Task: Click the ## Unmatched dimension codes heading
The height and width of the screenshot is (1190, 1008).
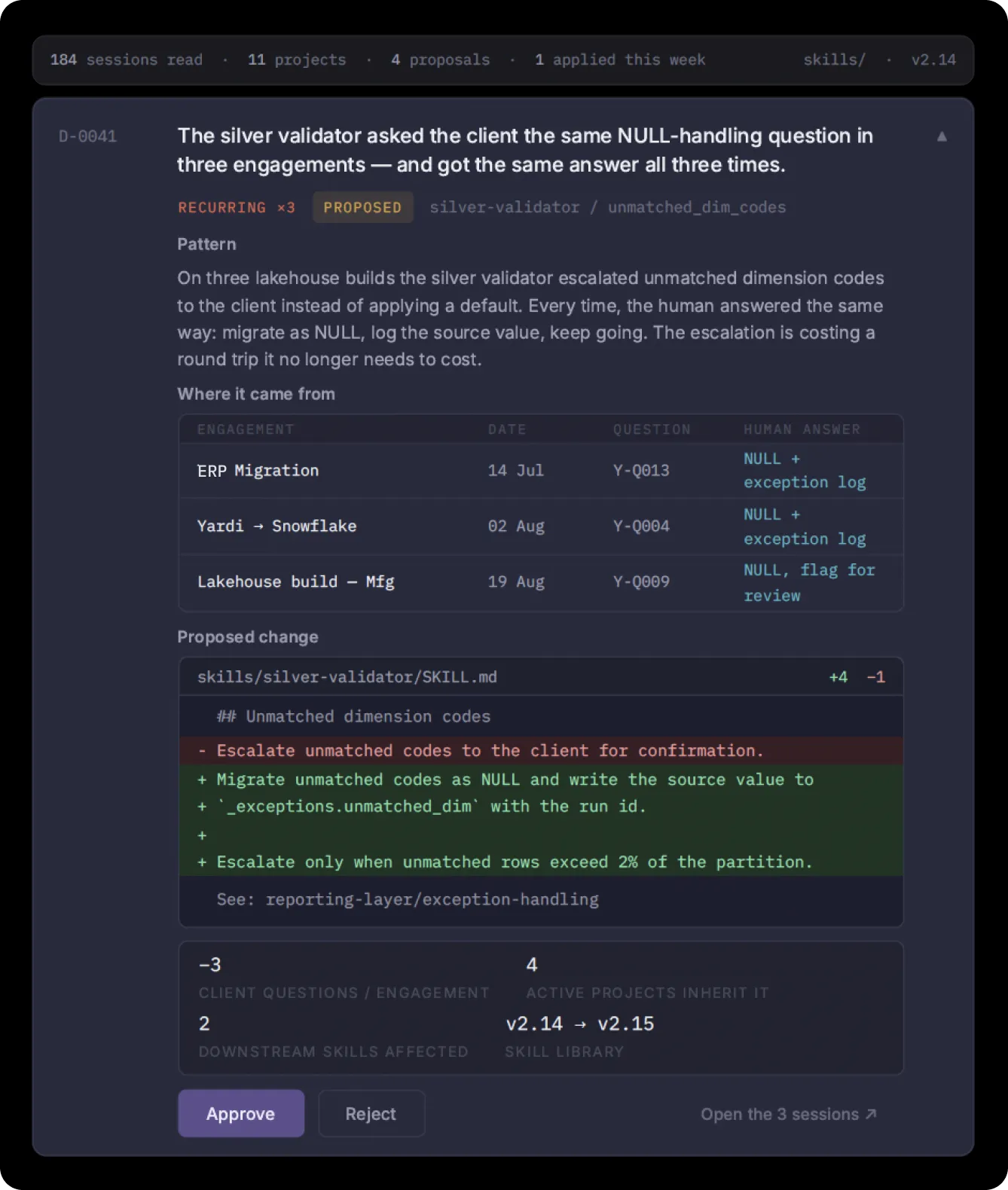Action: (x=353, y=716)
